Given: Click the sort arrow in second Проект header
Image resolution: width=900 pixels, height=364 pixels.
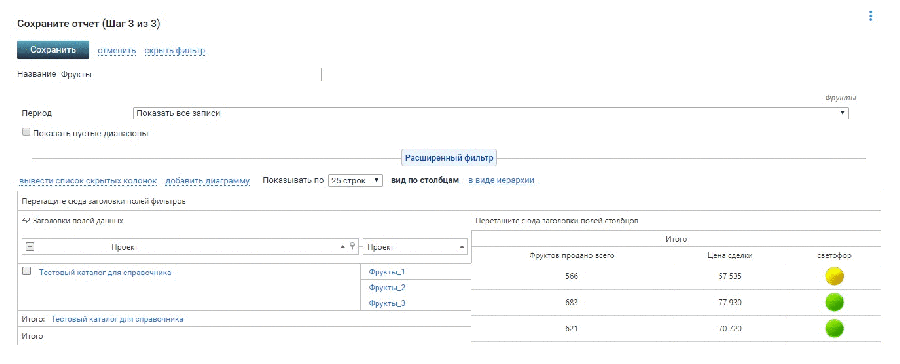Looking at the screenshot, I should point(463,247).
